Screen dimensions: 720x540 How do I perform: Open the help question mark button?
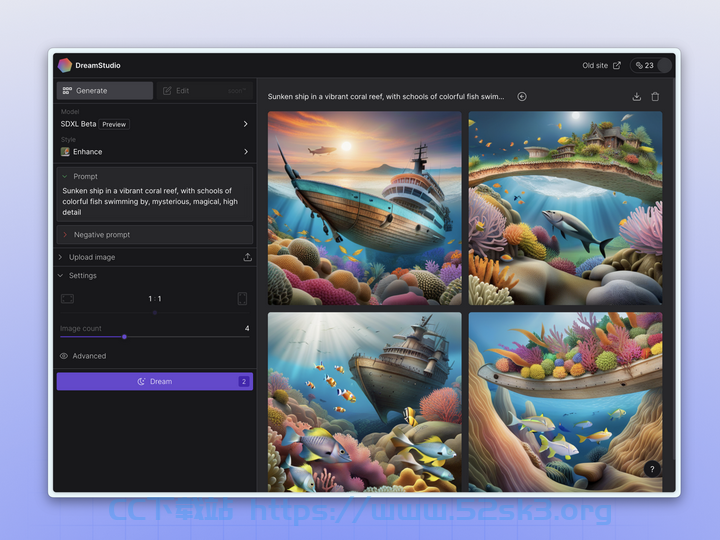(652, 469)
